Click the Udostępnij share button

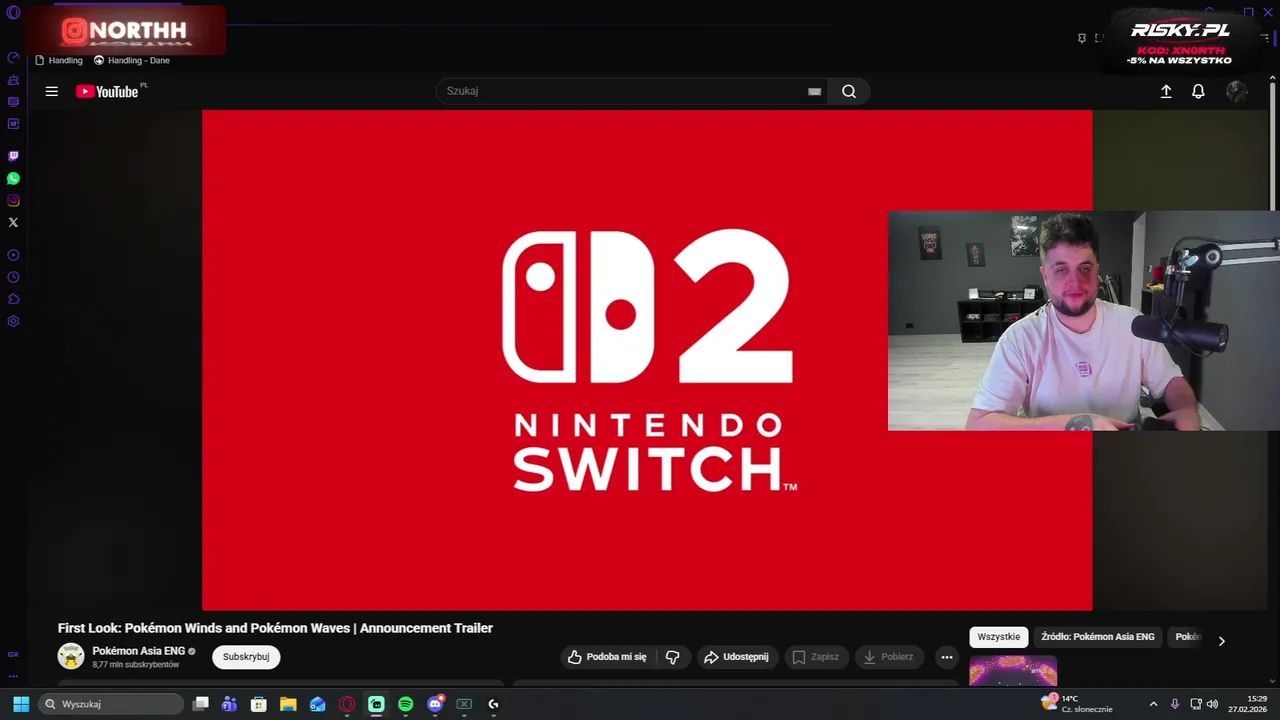[x=737, y=657]
